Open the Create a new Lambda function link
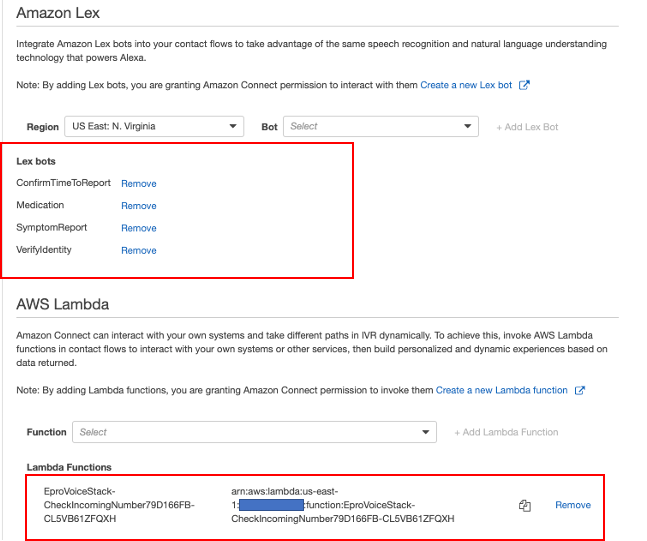This screenshot has width=647, height=541. (x=501, y=390)
